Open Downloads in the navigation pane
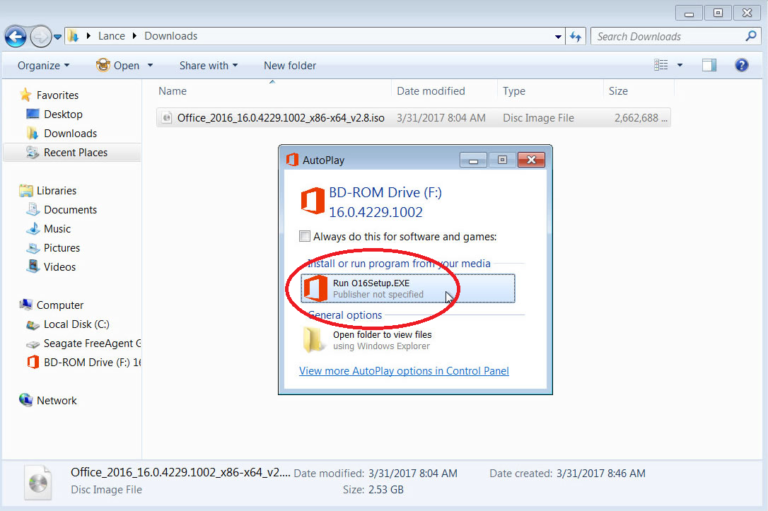 [x=70, y=133]
